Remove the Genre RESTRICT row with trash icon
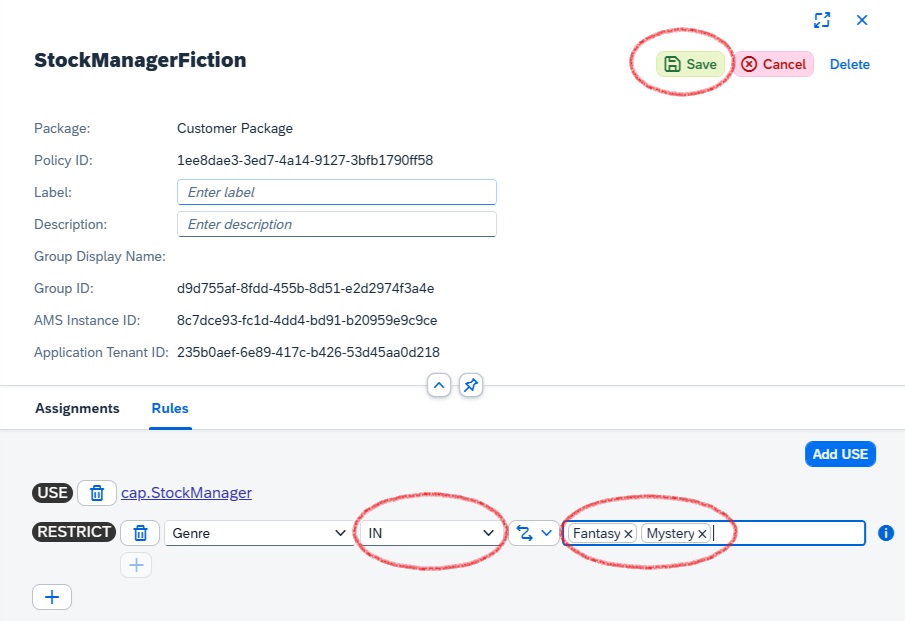The image size is (905, 621). pyautogui.click(x=140, y=532)
